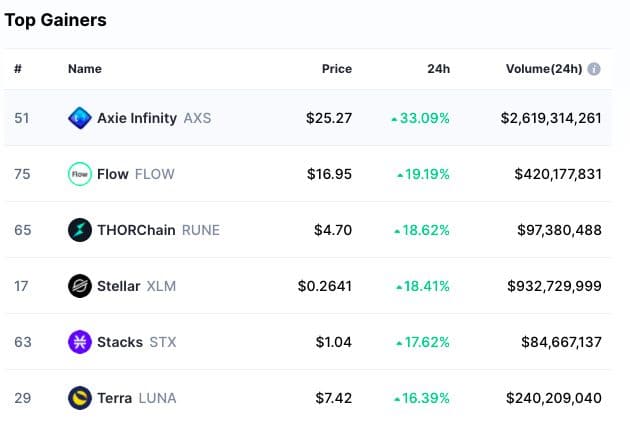Click the Axie Infinity coin logo
The height and width of the screenshot is (421, 630).
coord(80,118)
